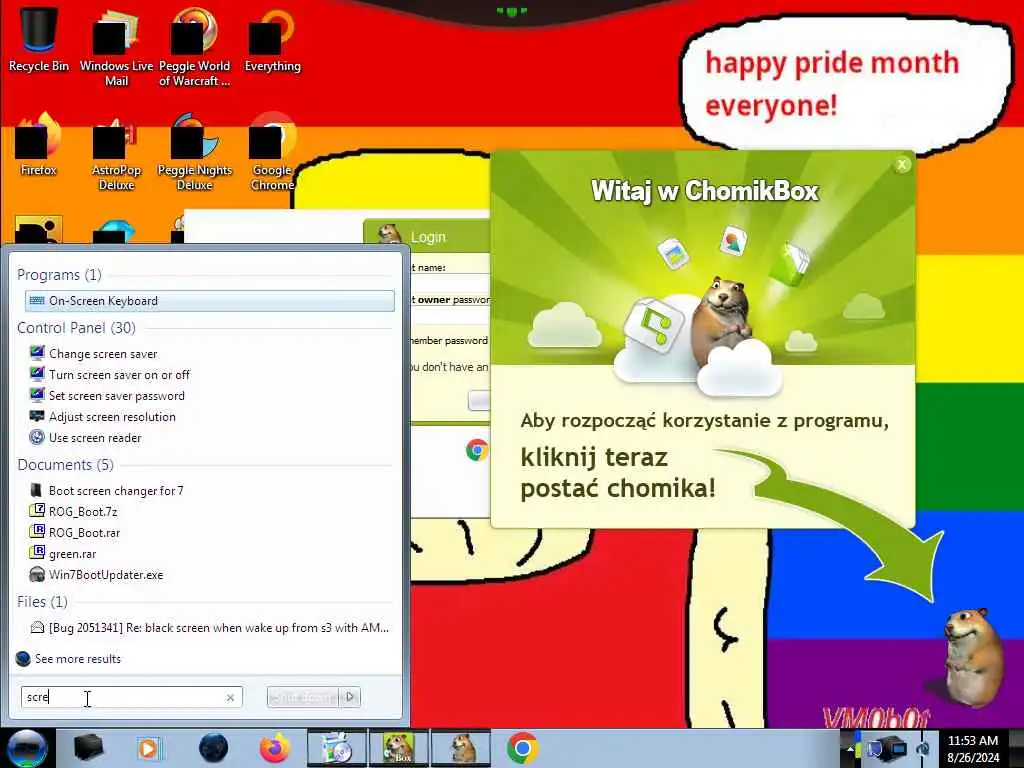Open Windows Media Player from the taskbar
The height and width of the screenshot is (768, 1024).
[x=148, y=748]
